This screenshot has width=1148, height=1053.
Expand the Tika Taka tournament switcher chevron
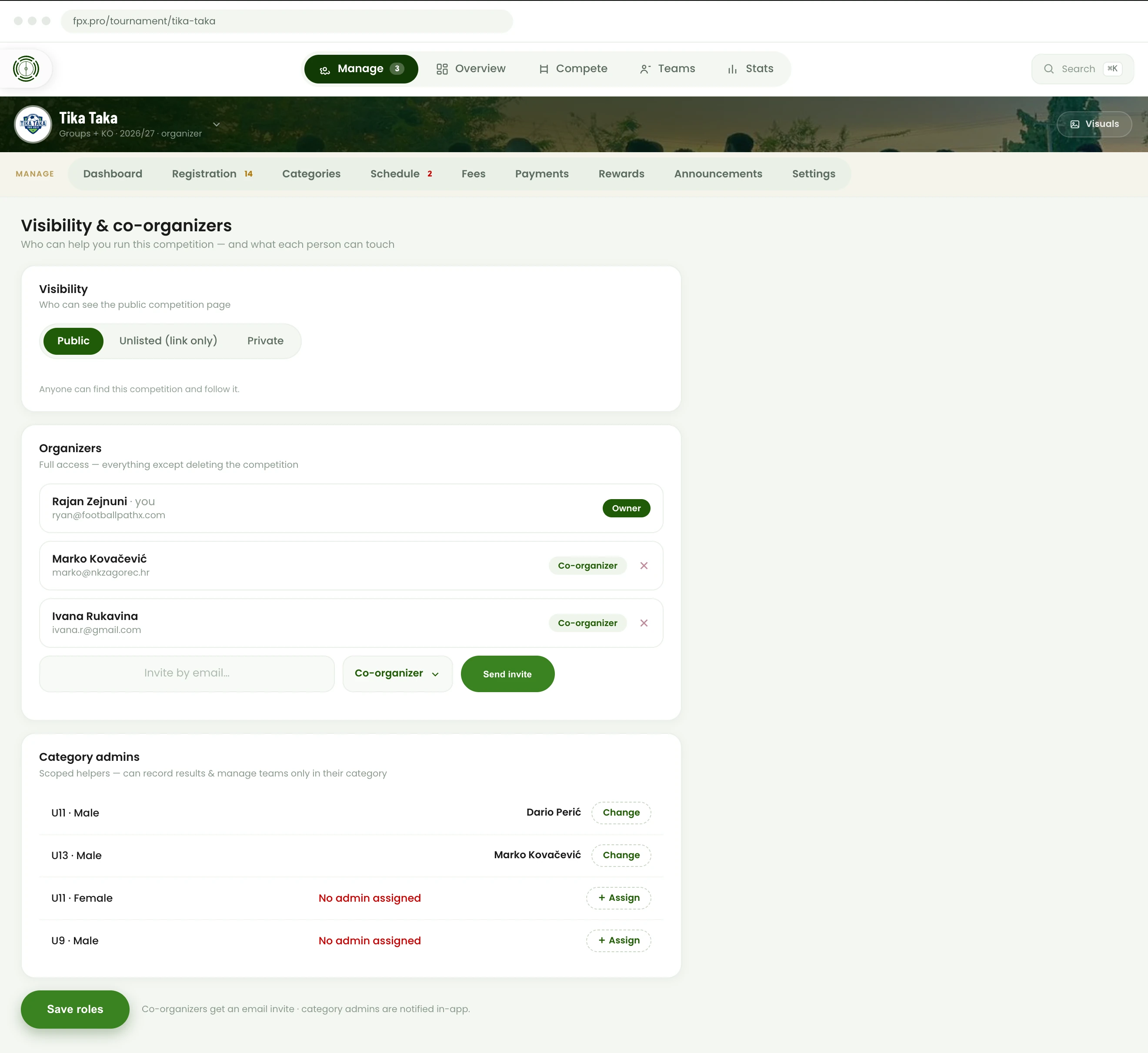(x=217, y=124)
